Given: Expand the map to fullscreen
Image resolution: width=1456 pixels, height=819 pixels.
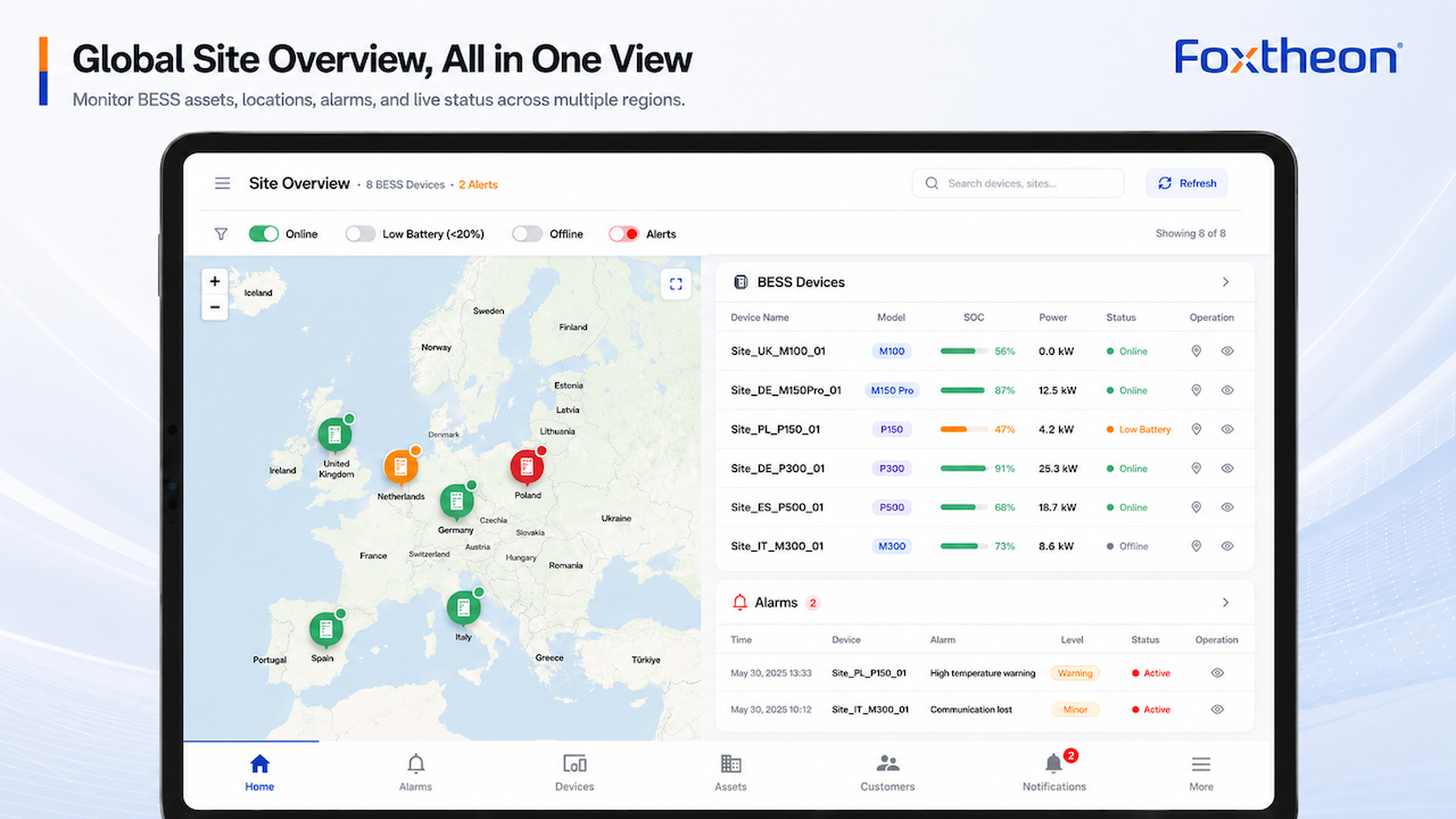Looking at the screenshot, I should pos(676,284).
